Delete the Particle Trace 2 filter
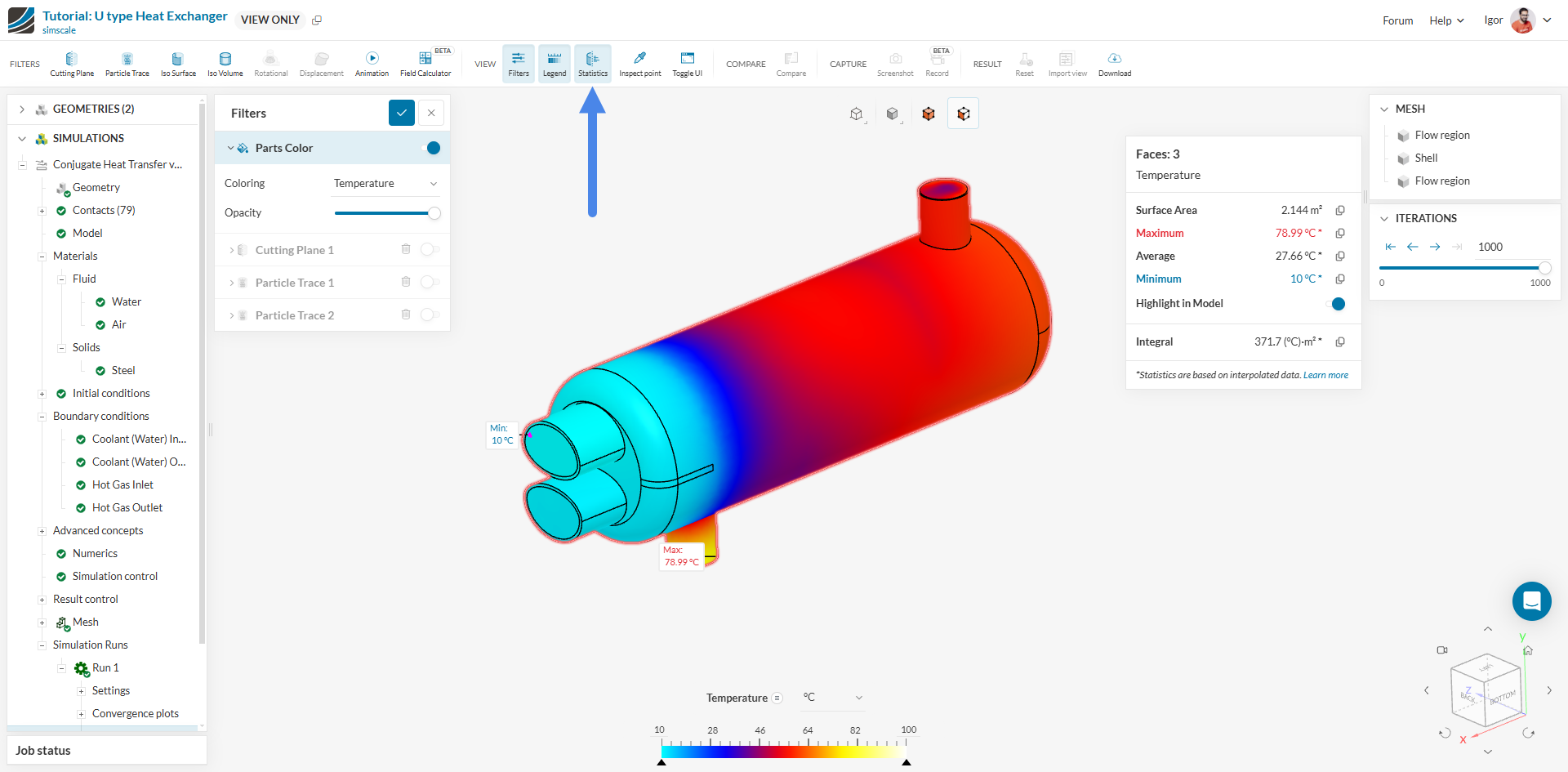1568x772 pixels. [406, 315]
